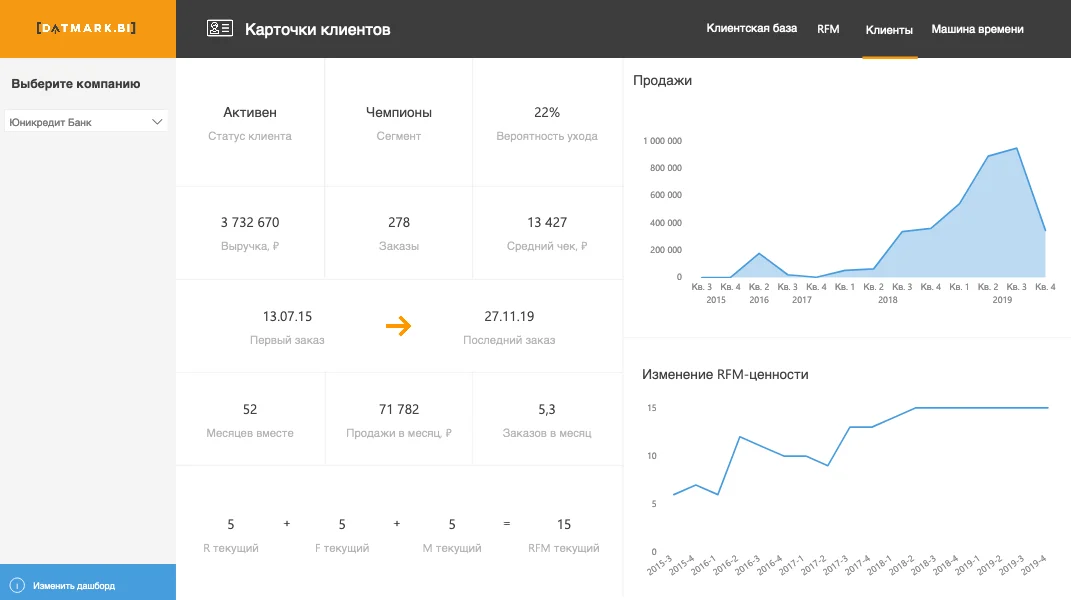The width and height of the screenshot is (1071, 600).
Task: Switch to the RFM tab
Action: click(828, 29)
